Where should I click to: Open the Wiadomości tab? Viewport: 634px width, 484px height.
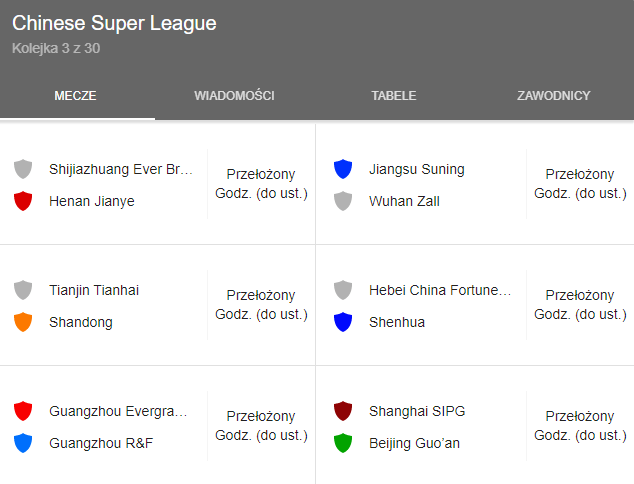pyautogui.click(x=234, y=96)
